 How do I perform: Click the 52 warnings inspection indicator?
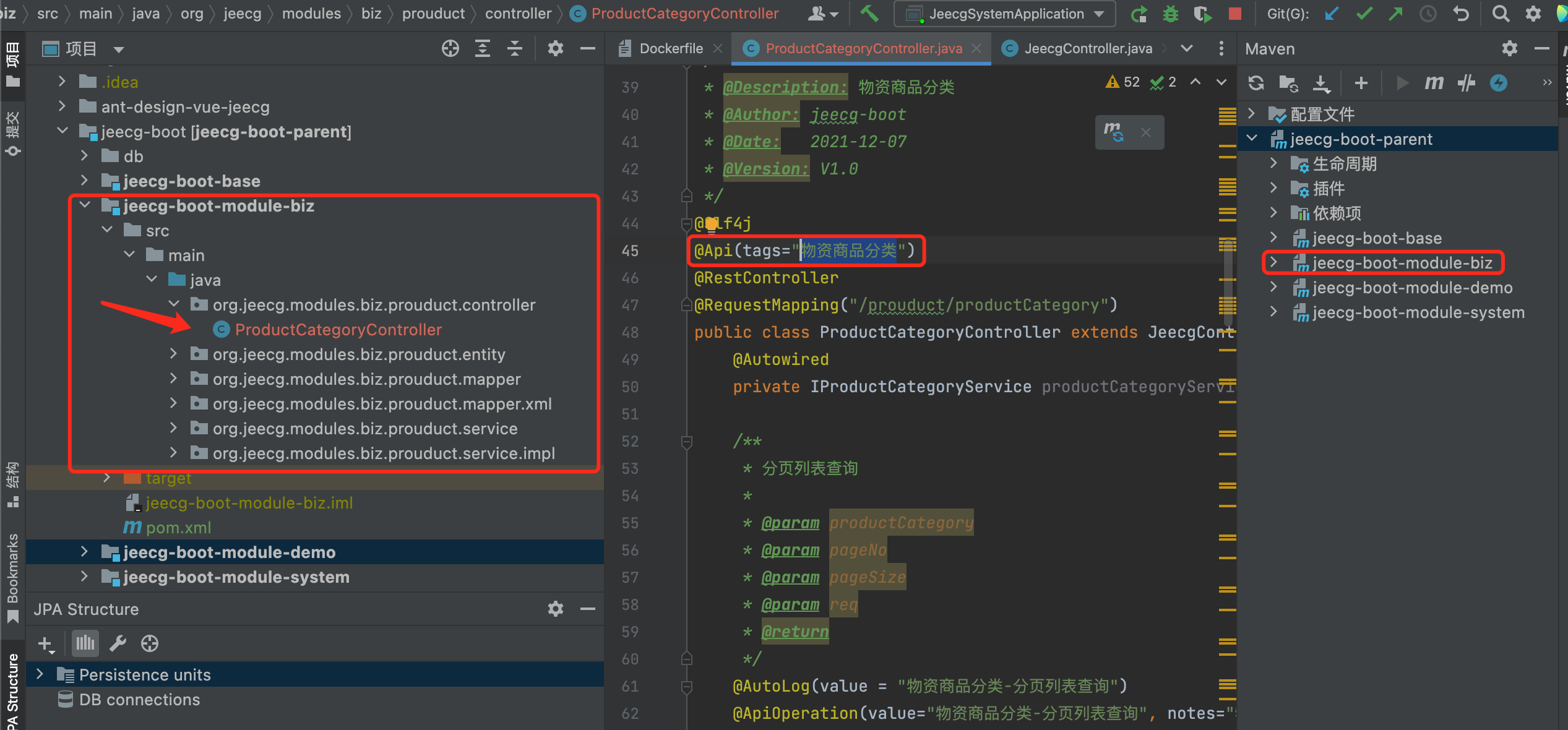pos(1121,82)
